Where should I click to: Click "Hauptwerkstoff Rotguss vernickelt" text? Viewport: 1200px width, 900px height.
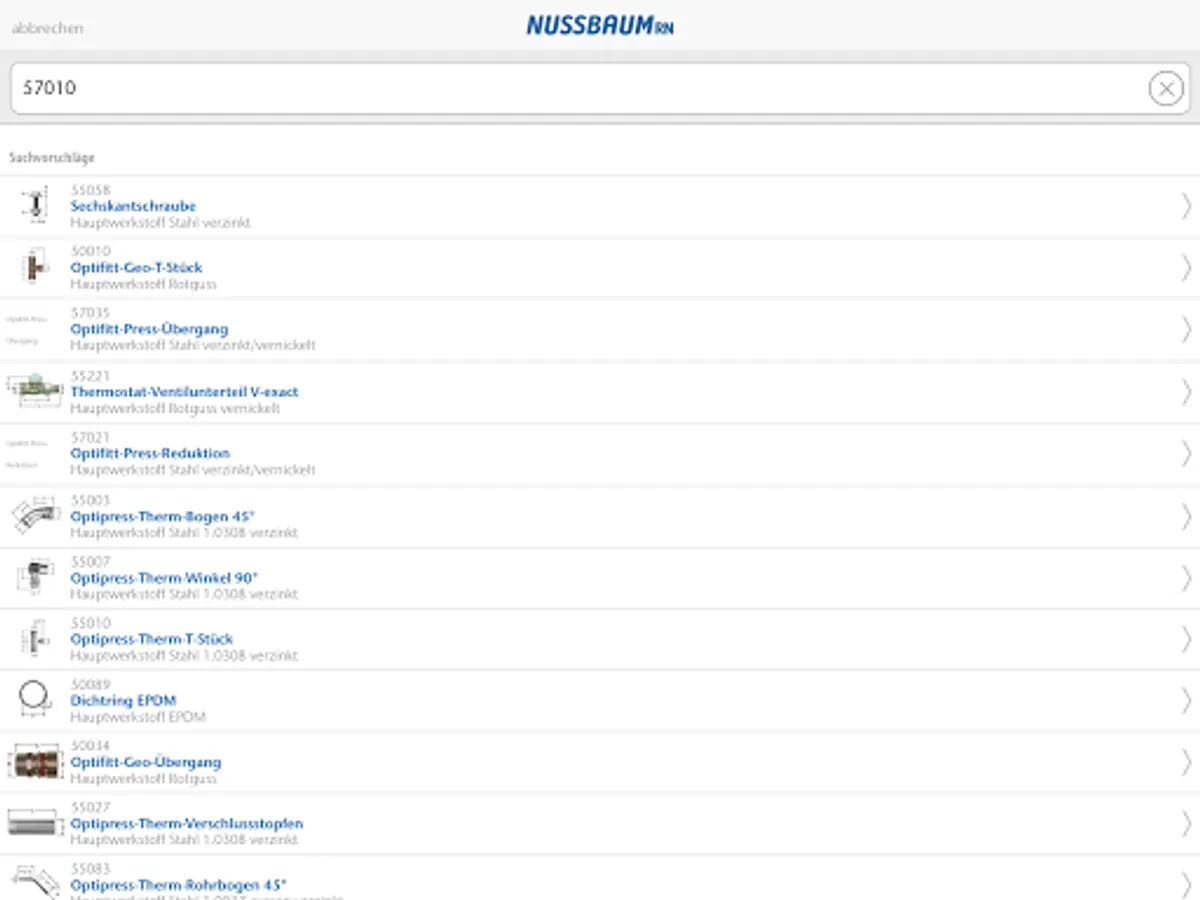(175, 408)
